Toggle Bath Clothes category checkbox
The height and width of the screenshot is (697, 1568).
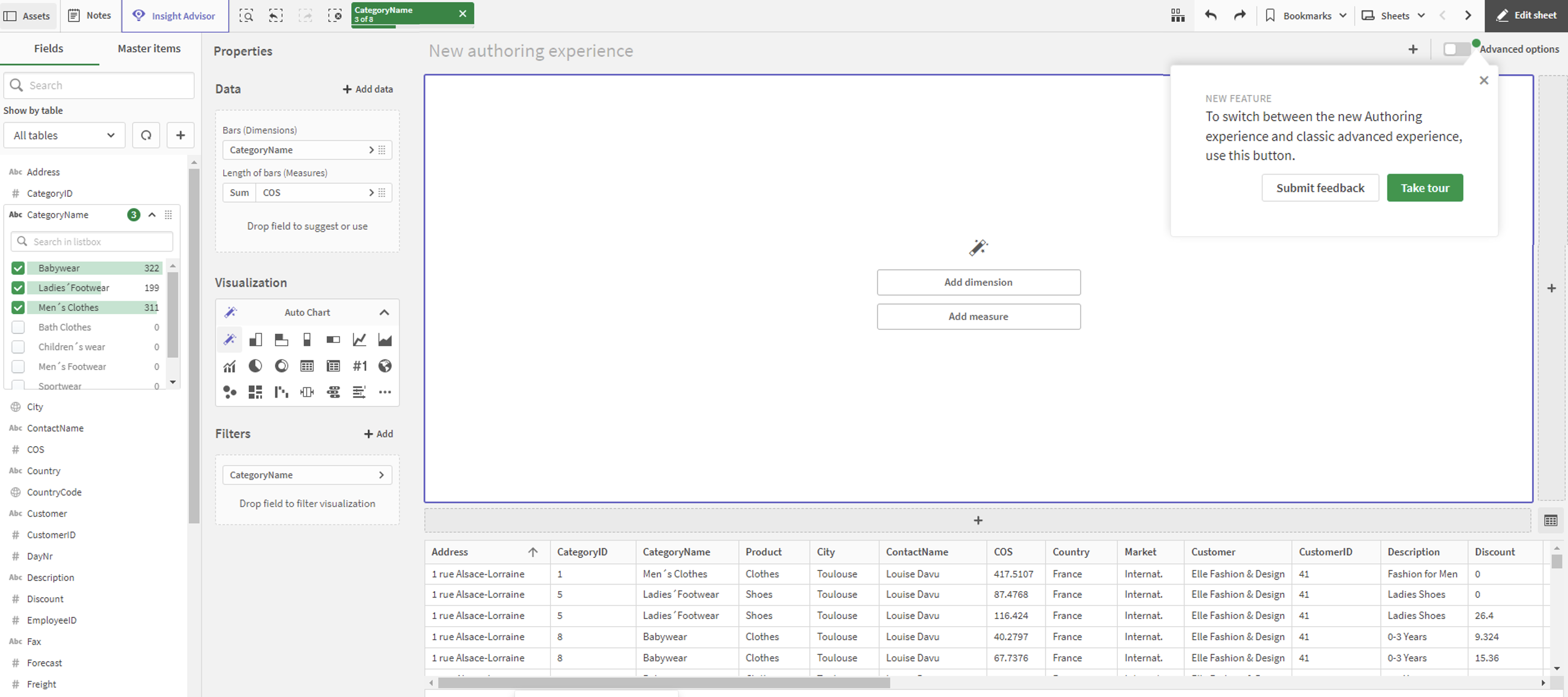[x=18, y=327]
